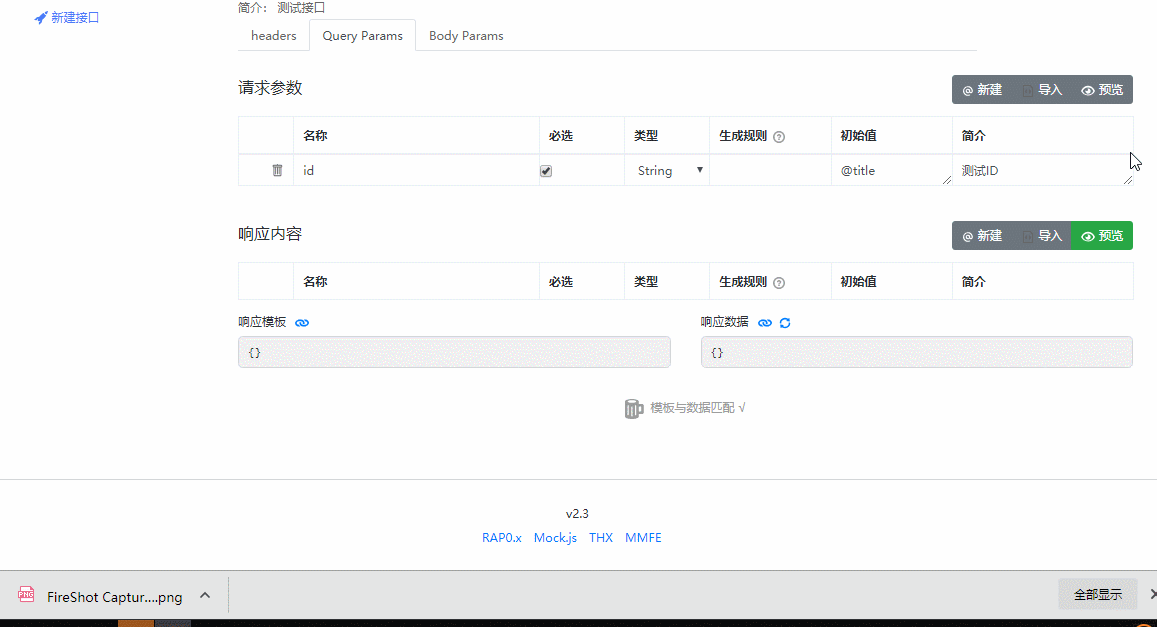Click the 预览 eye icon for 请求参数

(1102, 89)
